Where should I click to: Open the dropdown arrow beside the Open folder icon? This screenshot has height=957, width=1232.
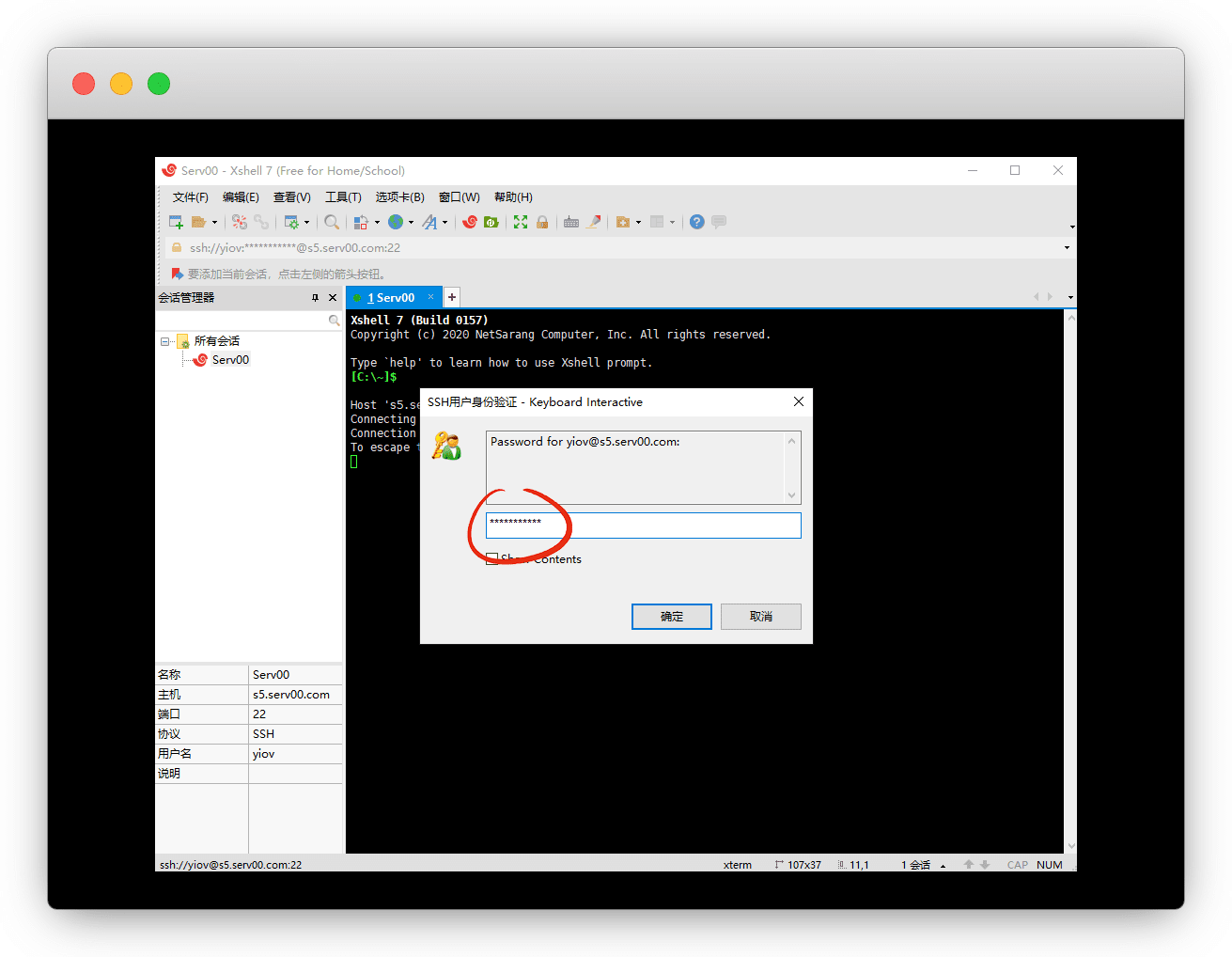pos(214,223)
